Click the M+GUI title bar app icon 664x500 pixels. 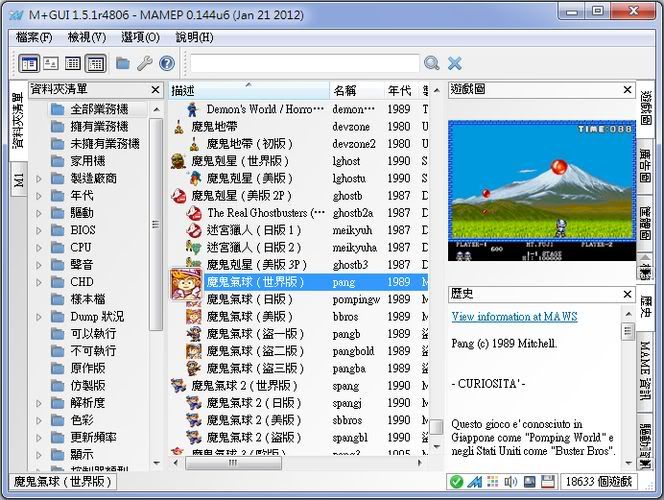coord(16,15)
